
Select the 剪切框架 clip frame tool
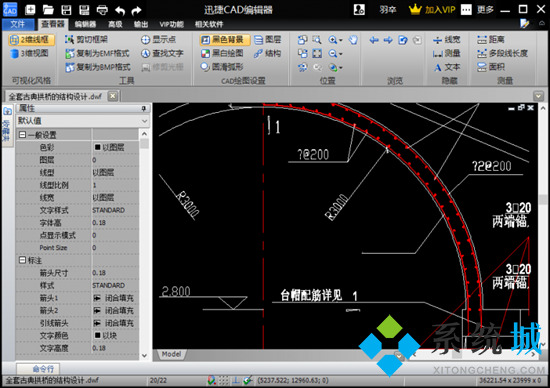(86, 39)
